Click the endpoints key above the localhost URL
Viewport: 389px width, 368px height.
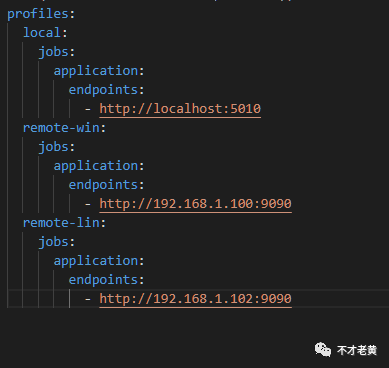pyautogui.click(x=103, y=90)
